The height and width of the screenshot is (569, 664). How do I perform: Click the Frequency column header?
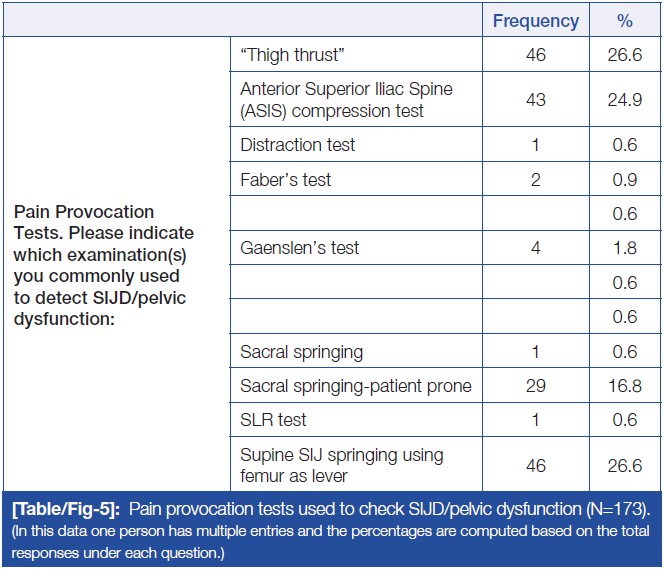[x=535, y=20]
